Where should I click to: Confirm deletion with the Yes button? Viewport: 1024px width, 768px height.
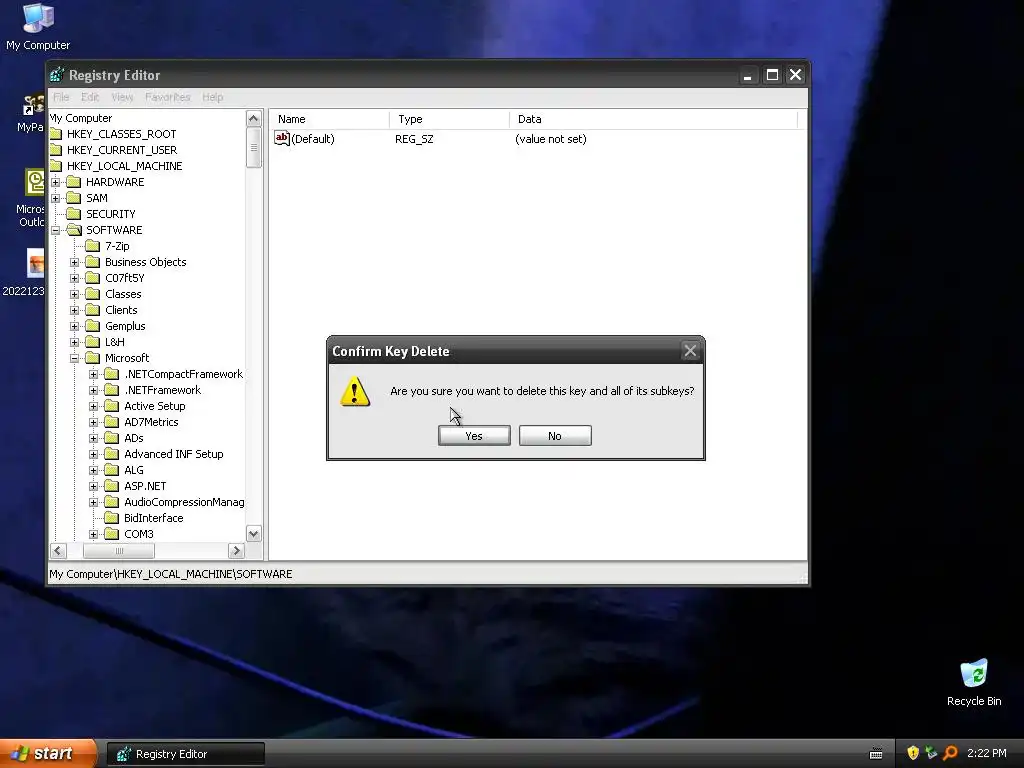tap(474, 436)
